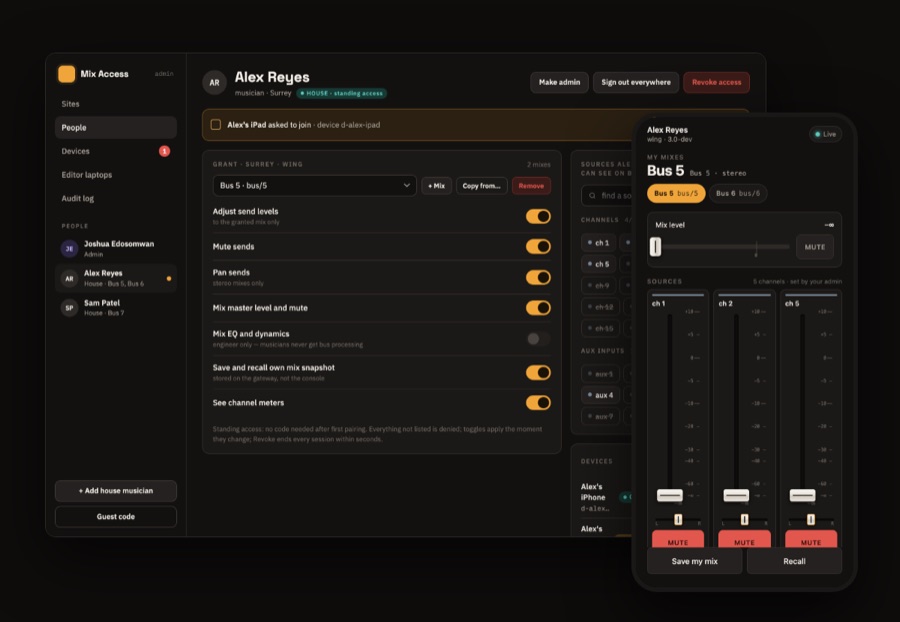Click the Recall button
This screenshot has height=622, width=900.
click(x=794, y=561)
